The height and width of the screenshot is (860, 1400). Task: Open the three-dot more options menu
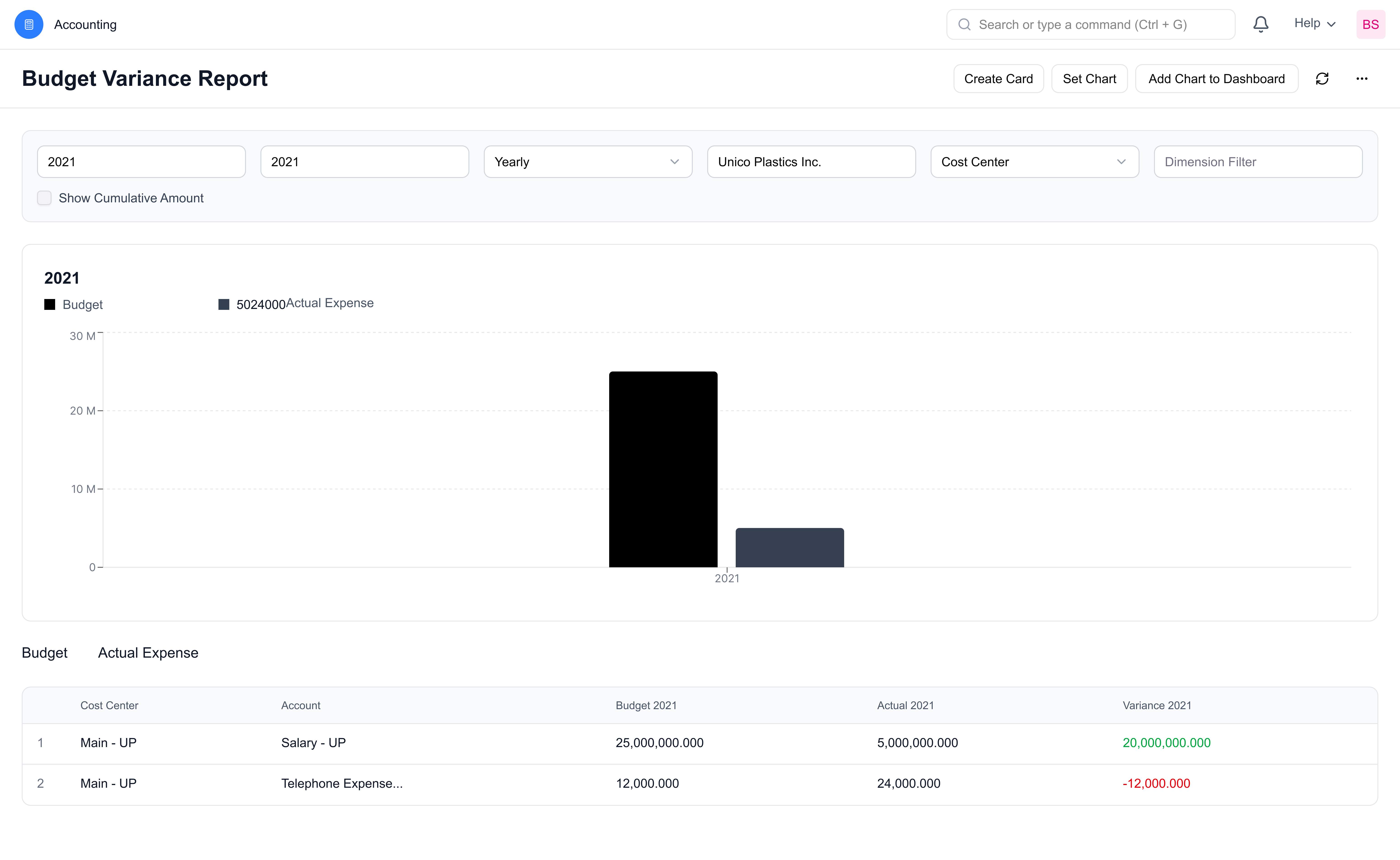(x=1362, y=79)
